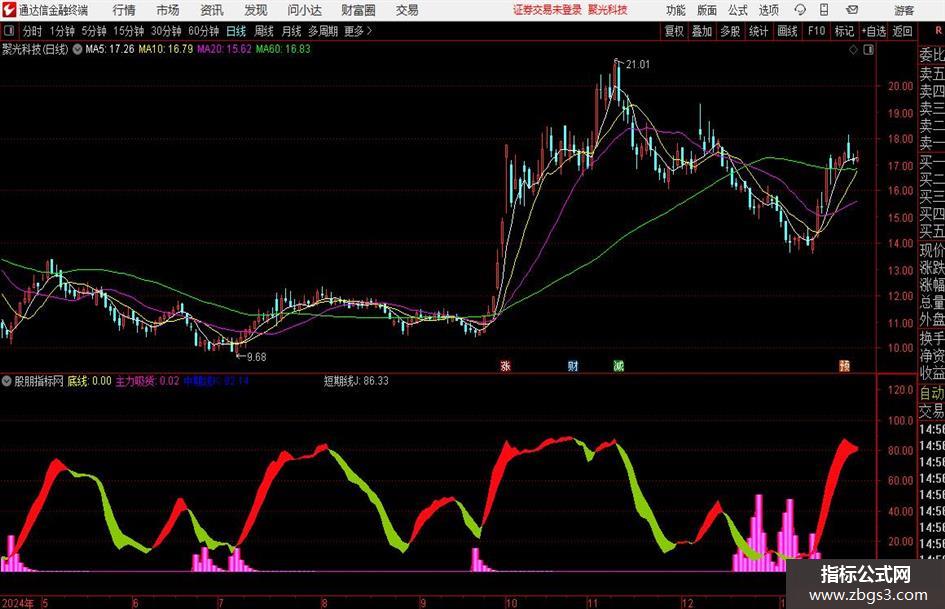This screenshot has height=609, width=945.
Task: Open the 财富圈 menu
Action: click(358, 10)
